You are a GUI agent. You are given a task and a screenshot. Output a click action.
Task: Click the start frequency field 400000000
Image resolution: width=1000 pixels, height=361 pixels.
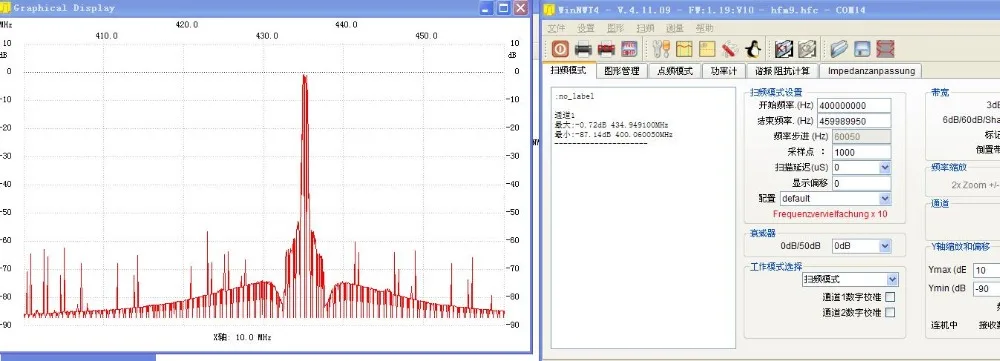pyautogui.click(x=854, y=105)
